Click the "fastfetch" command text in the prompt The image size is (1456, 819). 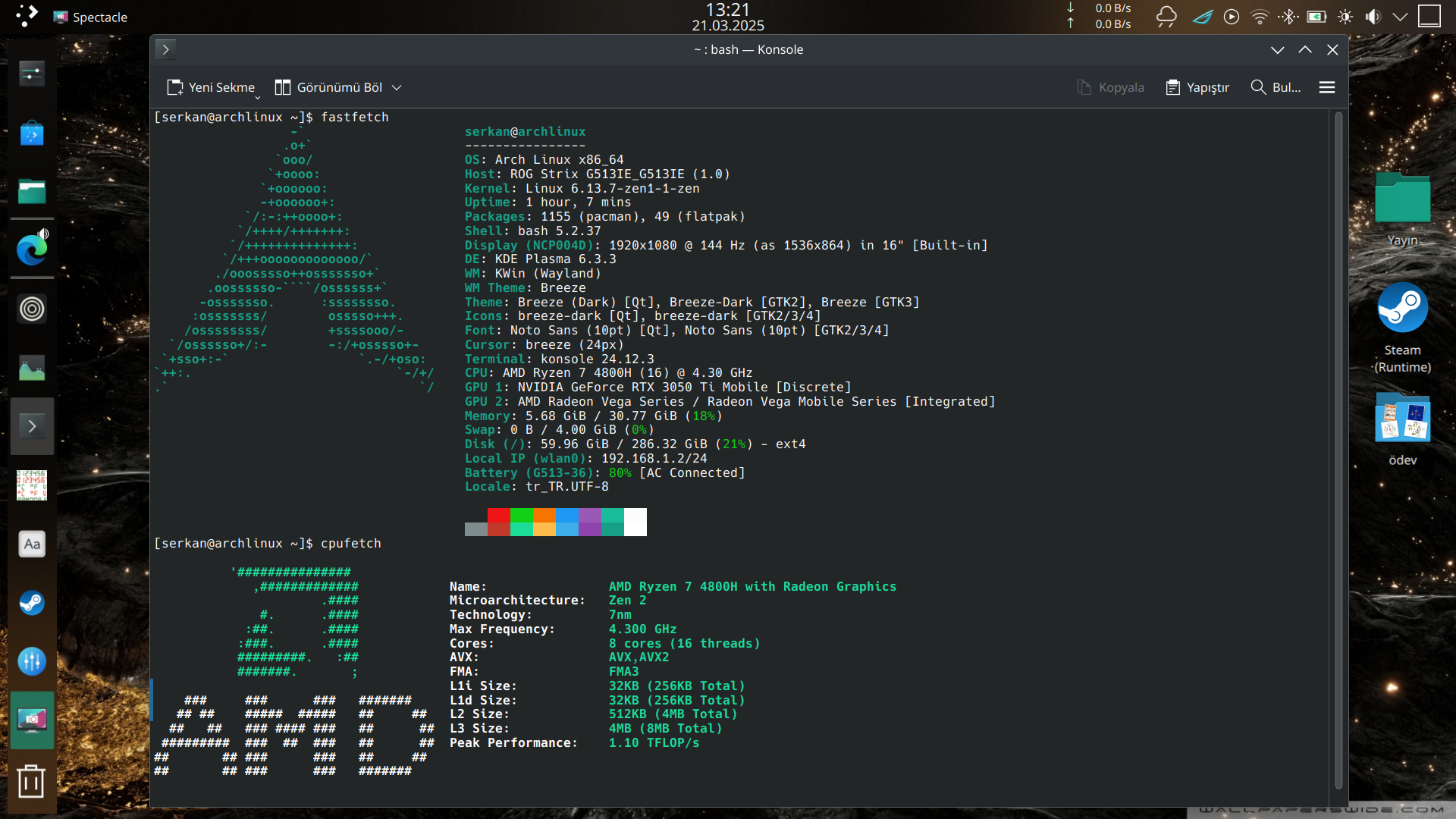[355, 118]
